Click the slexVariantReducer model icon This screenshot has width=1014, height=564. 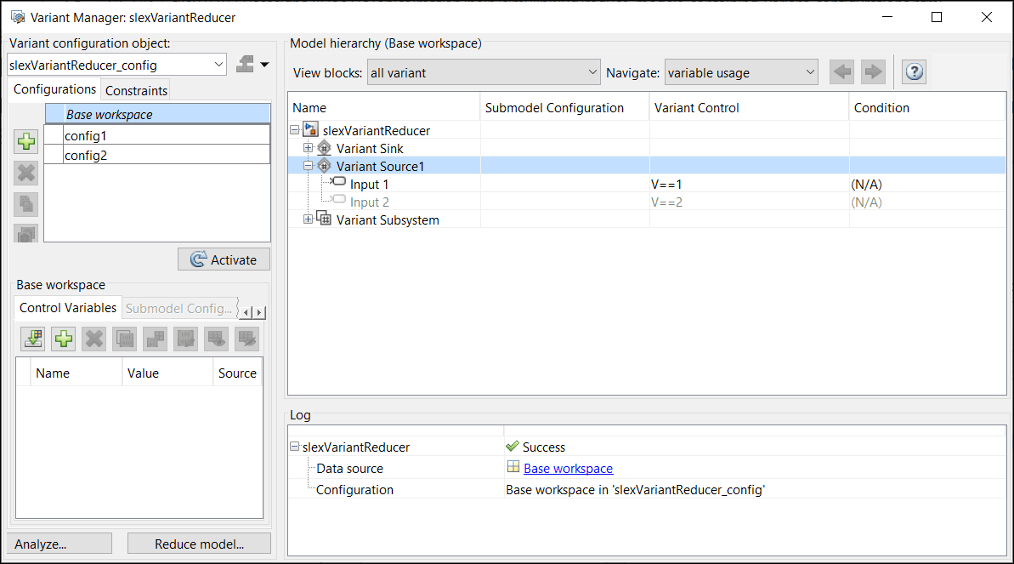click(x=311, y=129)
